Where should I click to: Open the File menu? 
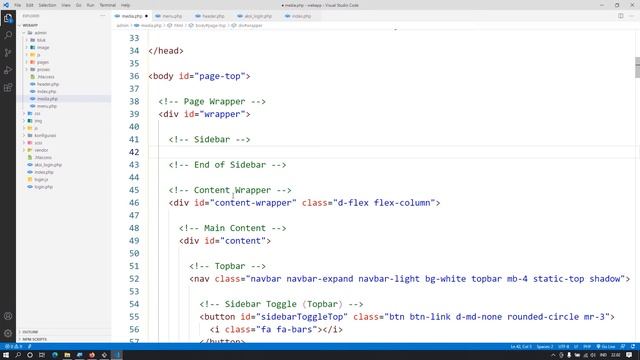(18, 5)
